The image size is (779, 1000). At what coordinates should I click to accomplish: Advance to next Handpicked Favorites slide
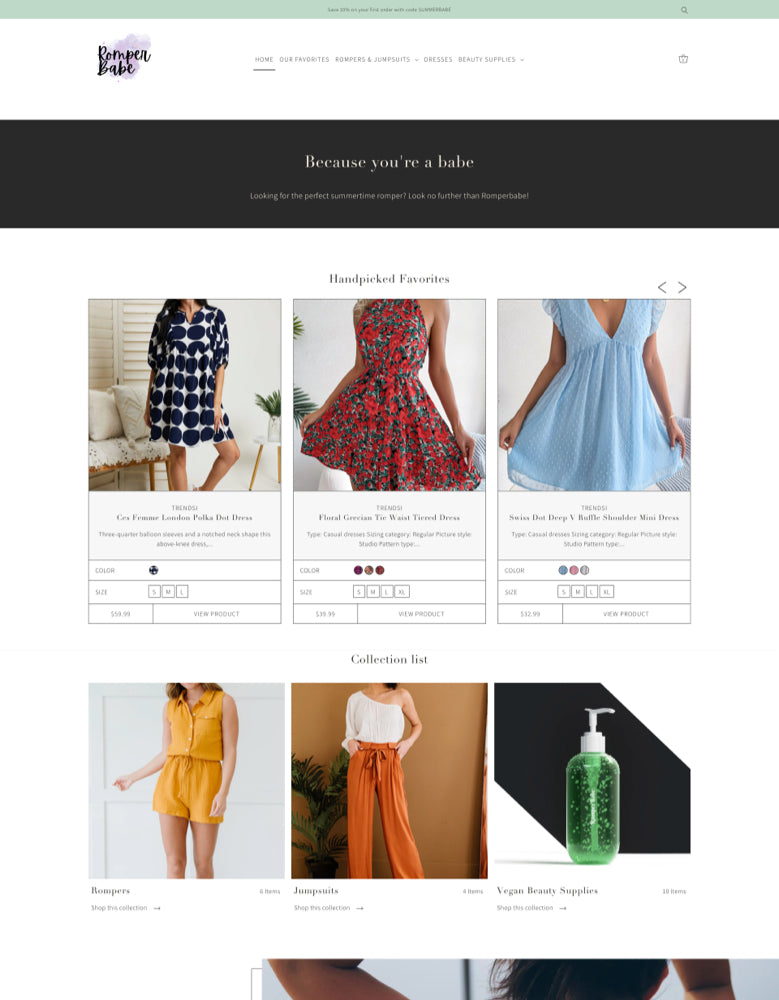(x=682, y=287)
